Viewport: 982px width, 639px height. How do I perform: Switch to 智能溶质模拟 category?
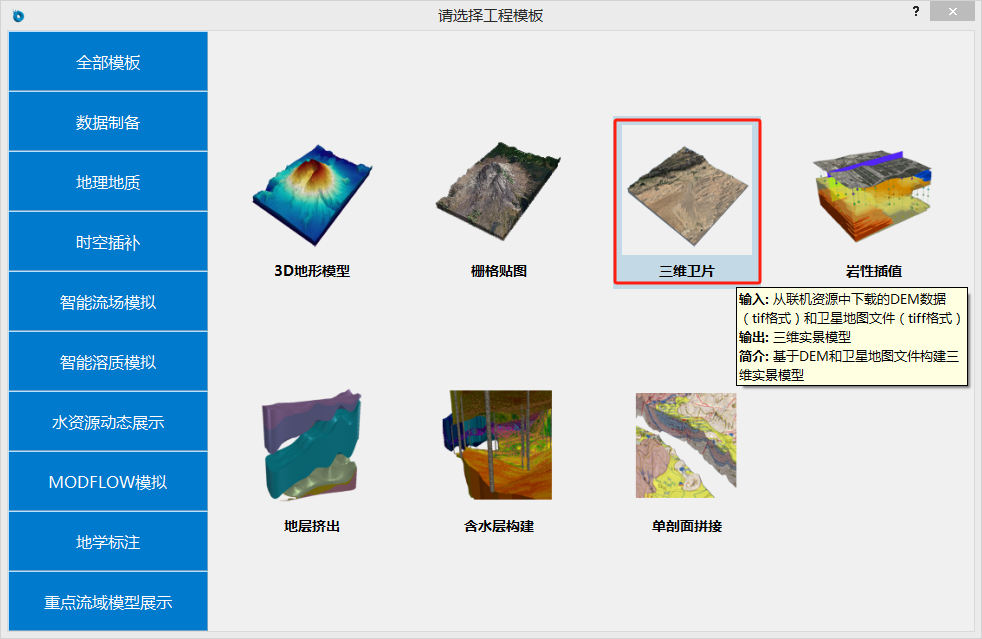point(108,362)
